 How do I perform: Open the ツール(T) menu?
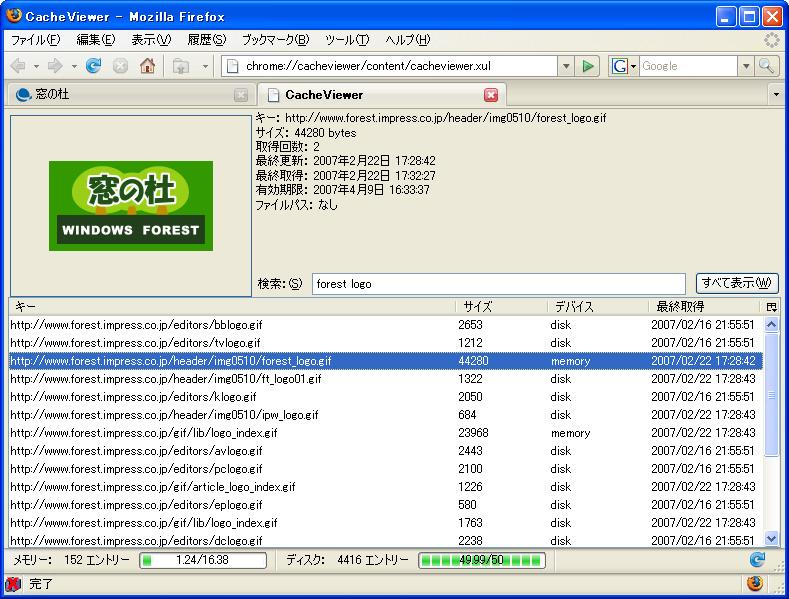tap(347, 40)
